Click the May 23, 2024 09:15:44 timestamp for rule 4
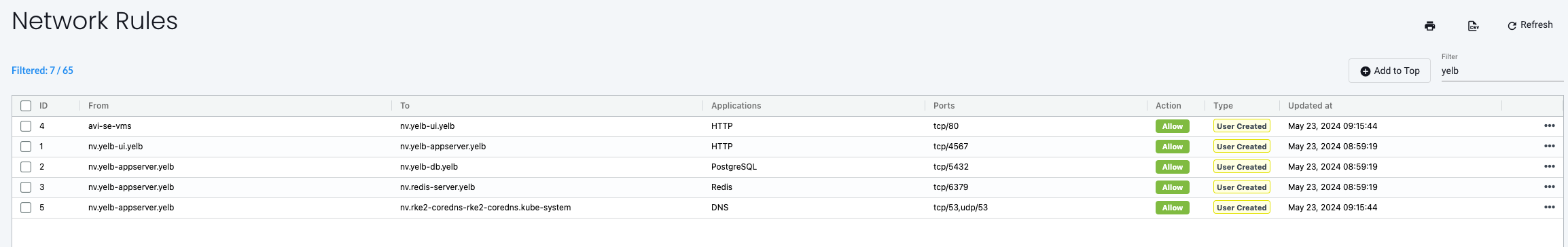This screenshot has height=247, width=1568. click(x=1332, y=126)
